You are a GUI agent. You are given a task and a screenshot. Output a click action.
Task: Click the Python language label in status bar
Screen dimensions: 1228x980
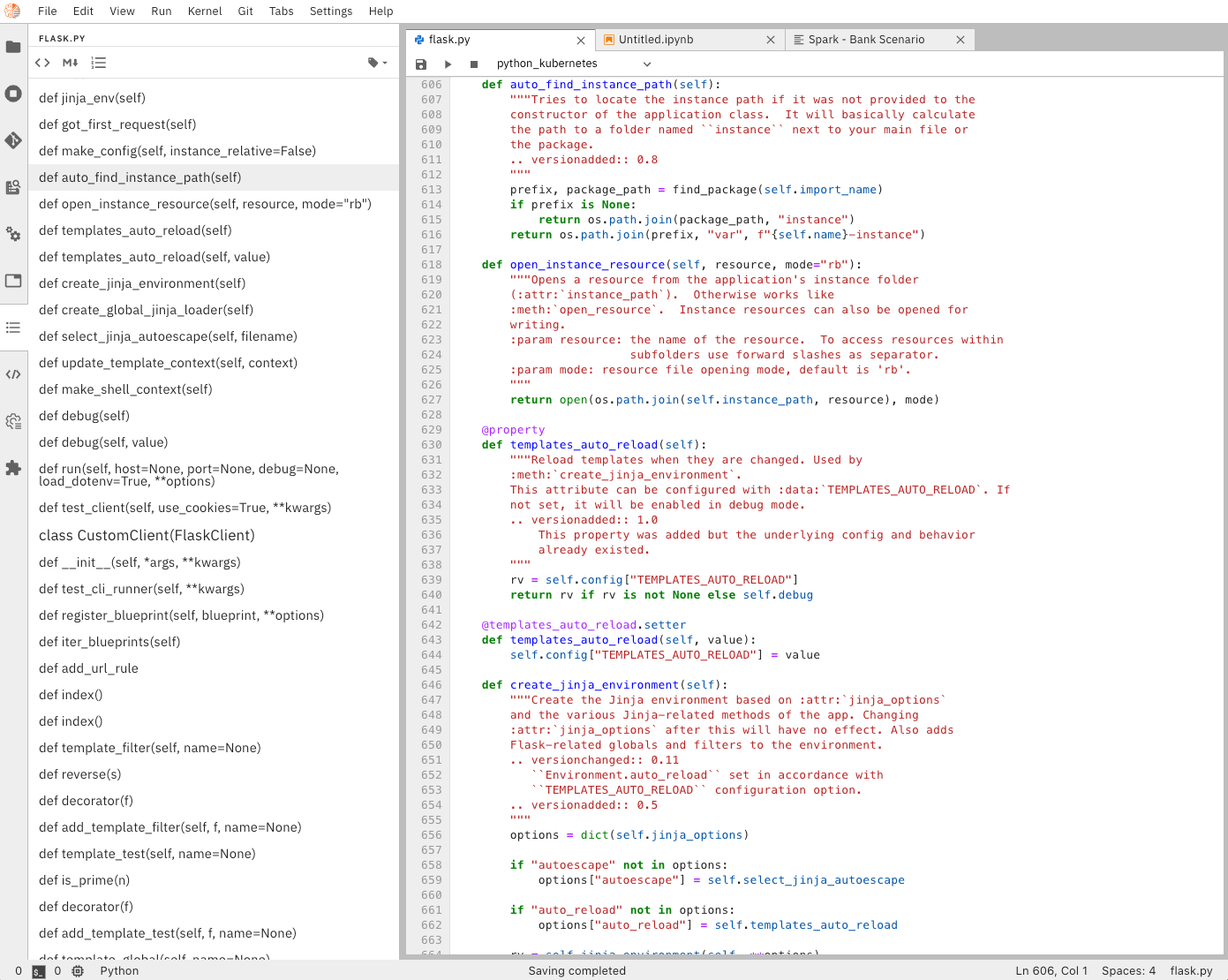[x=119, y=971]
